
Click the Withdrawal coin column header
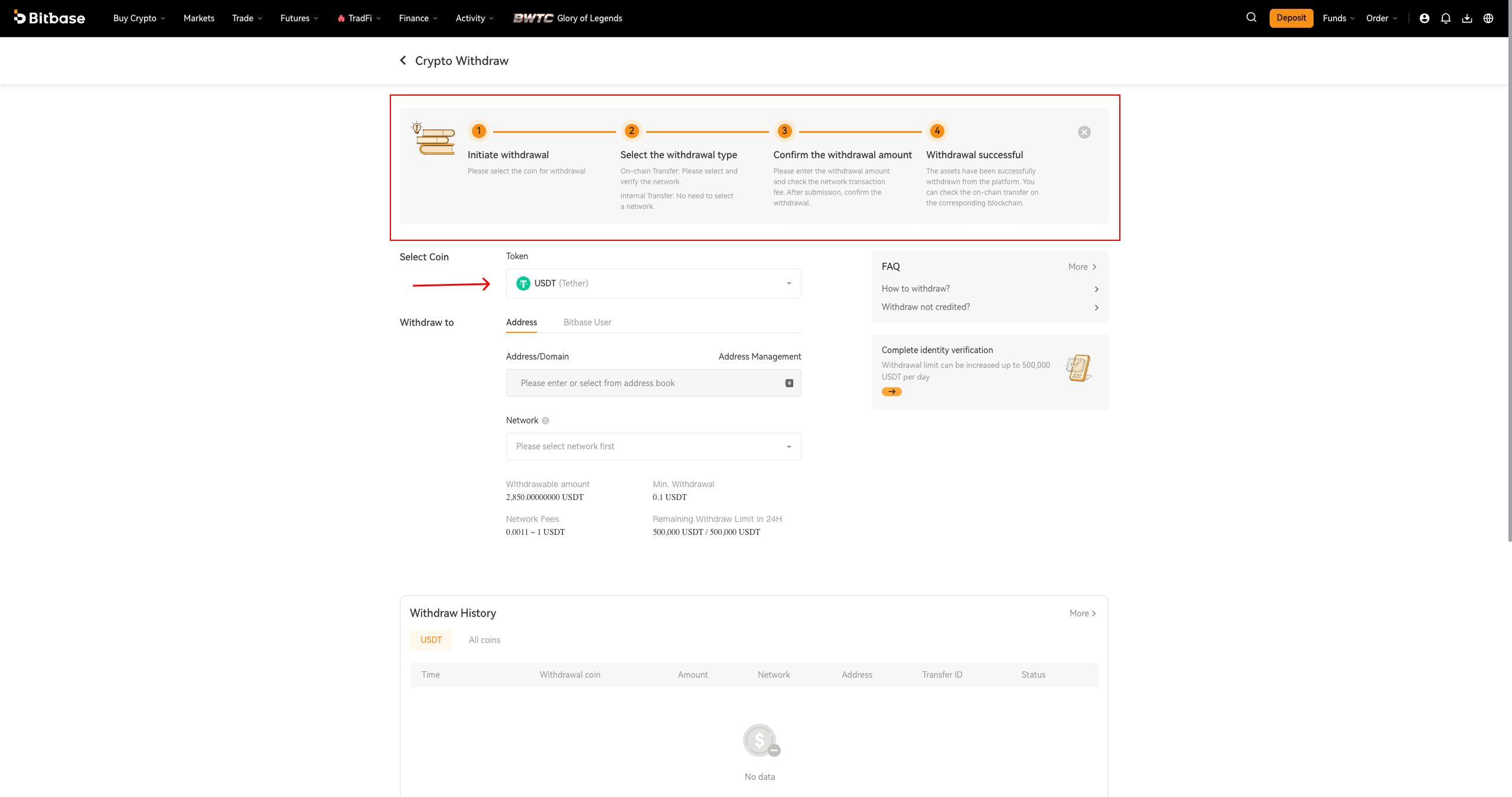point(569,675)
